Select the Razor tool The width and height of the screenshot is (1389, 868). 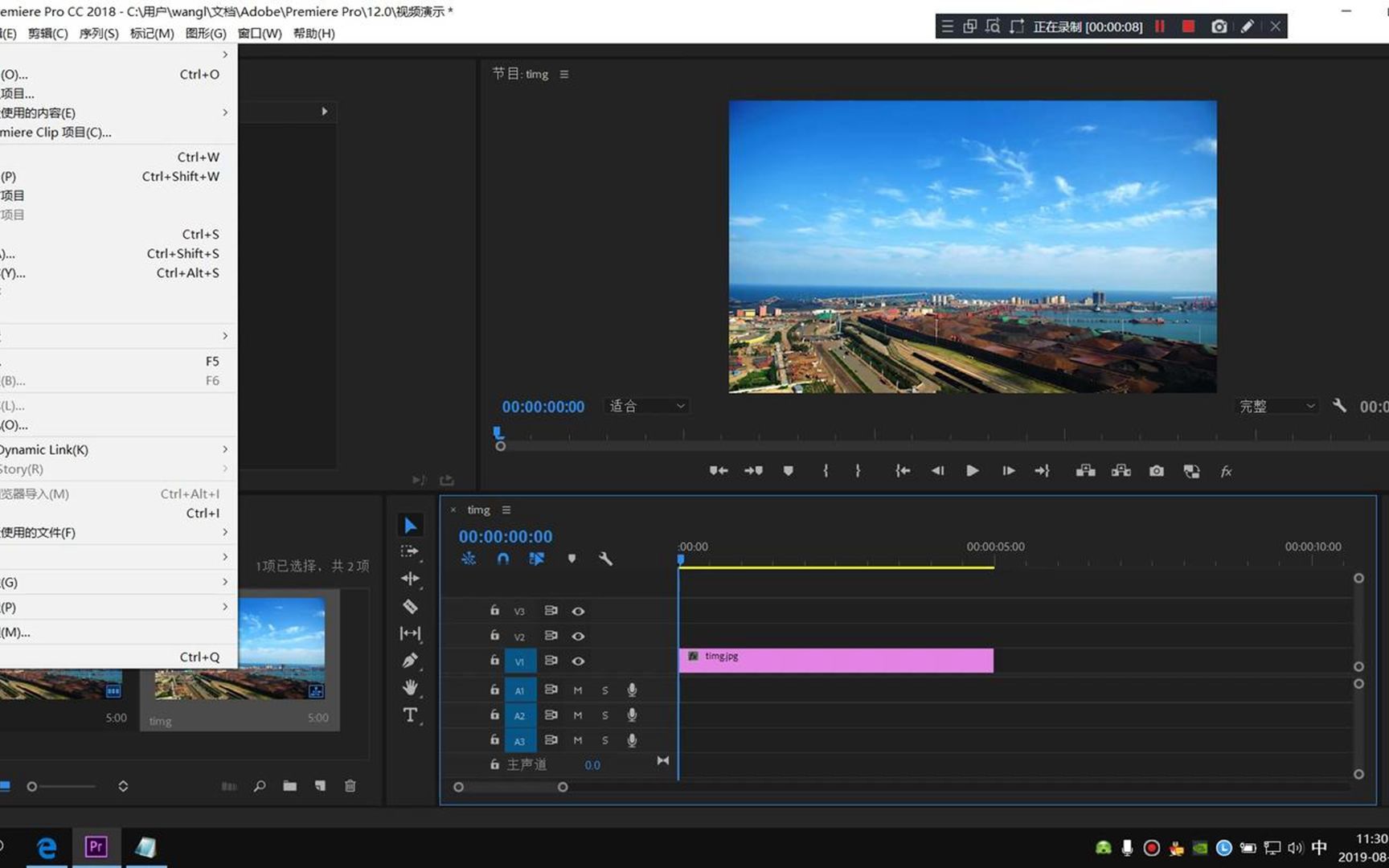click(410, 607)
